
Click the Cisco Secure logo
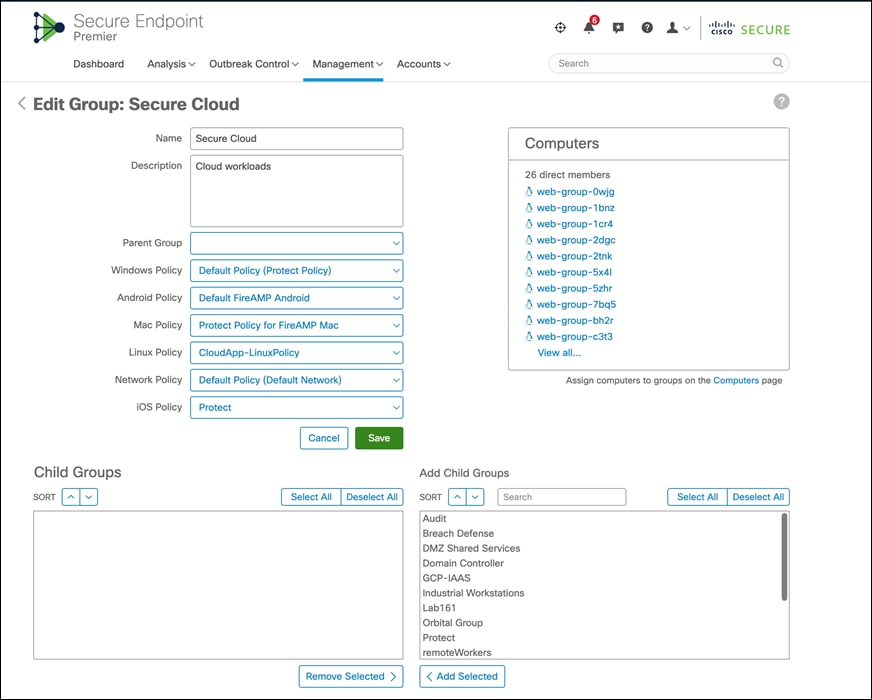pos(749,28)
